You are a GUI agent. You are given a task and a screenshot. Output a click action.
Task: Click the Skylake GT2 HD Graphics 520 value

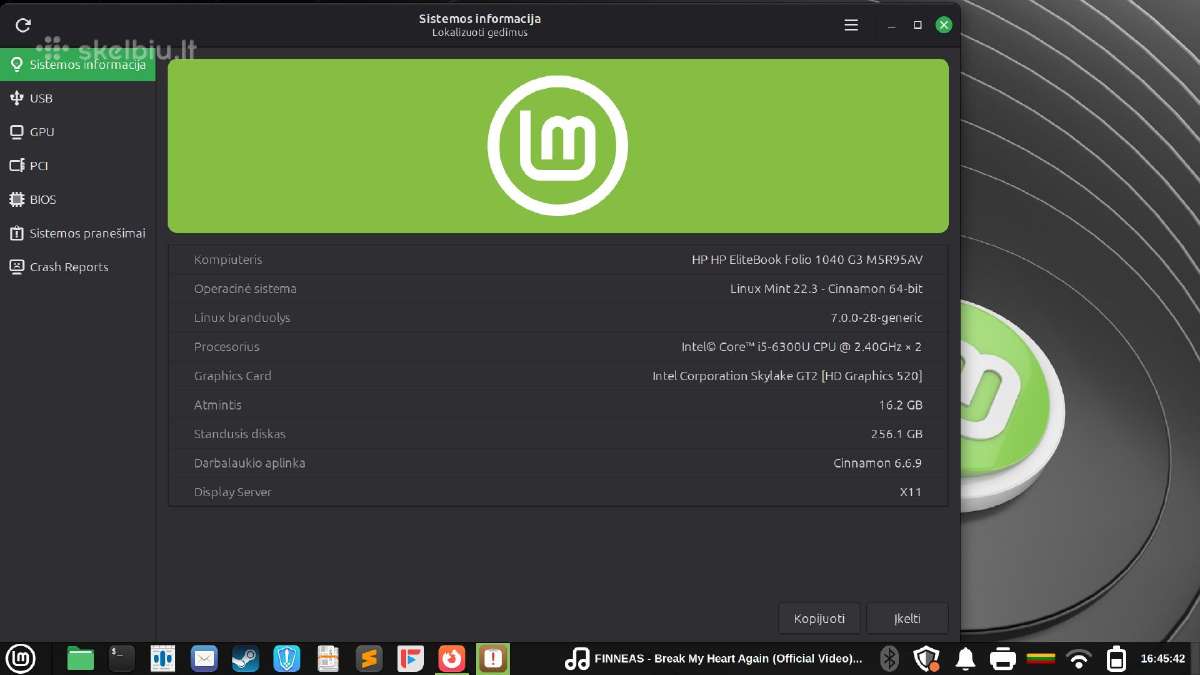(x=787, y=376)
